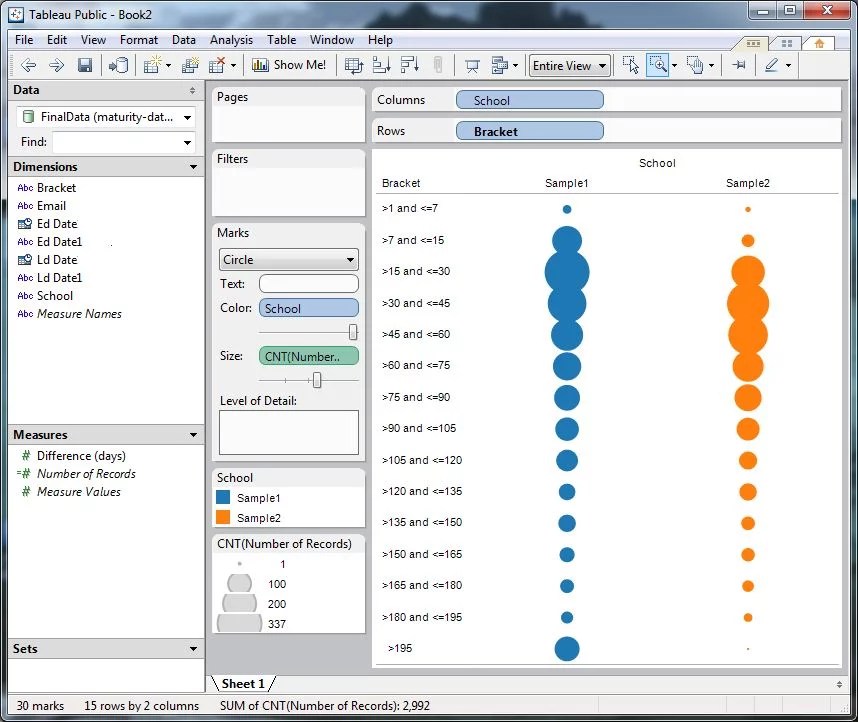Click the forward (redo) arrow in toolbar
Screen dimensions: 858x722
pyautogui.click(x=56, y=66)
